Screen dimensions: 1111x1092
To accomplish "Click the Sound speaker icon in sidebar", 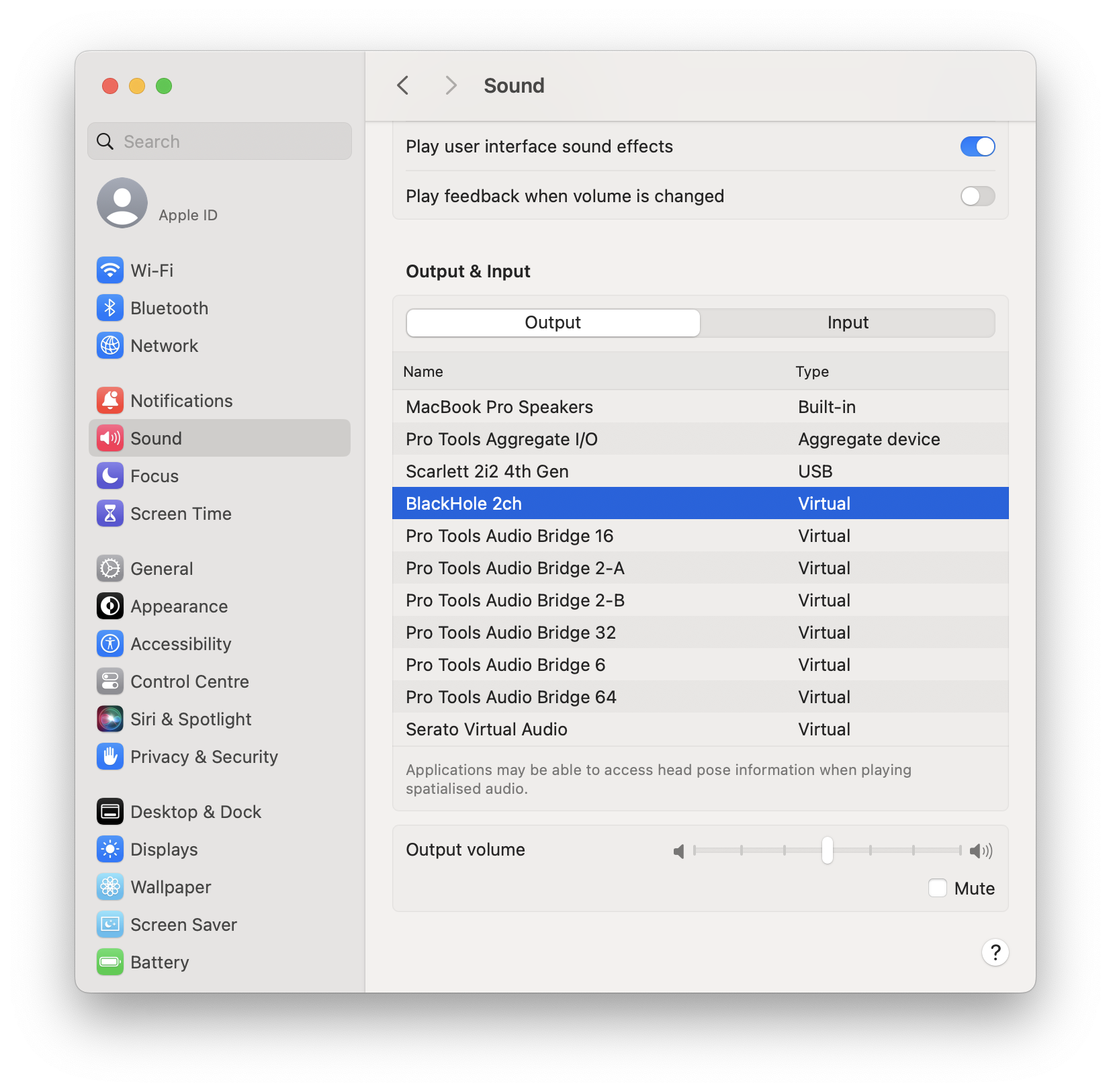I will click(x=110, y=439).
